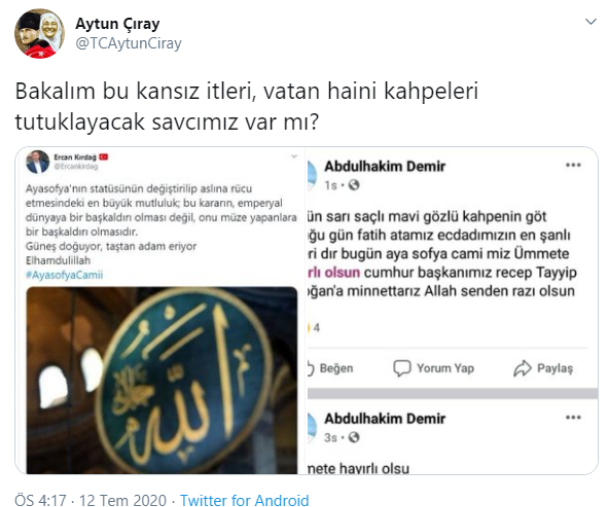The width and height of the screenshot is (603, 507).
Task: Click the Paylaş share arrow icon
Action: click(522, 368)
